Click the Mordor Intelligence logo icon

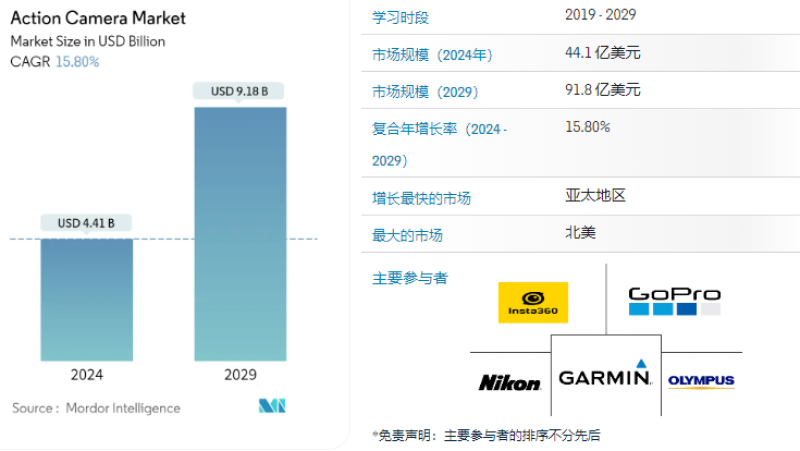(x=273, y=406)
